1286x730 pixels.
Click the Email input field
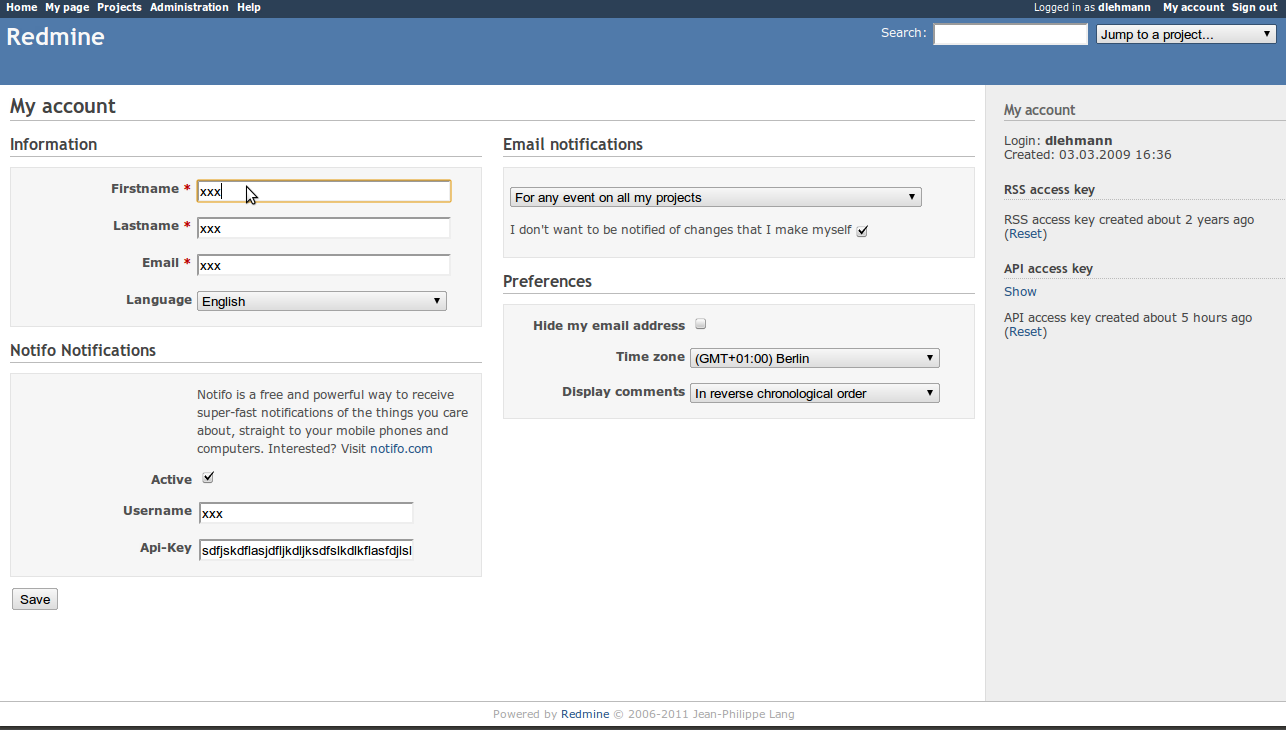(324, 265)
